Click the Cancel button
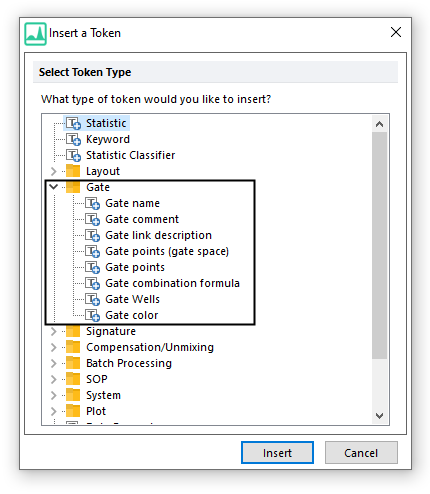The height and width of the screenshot is (494, 430). [x=361, y=453]
